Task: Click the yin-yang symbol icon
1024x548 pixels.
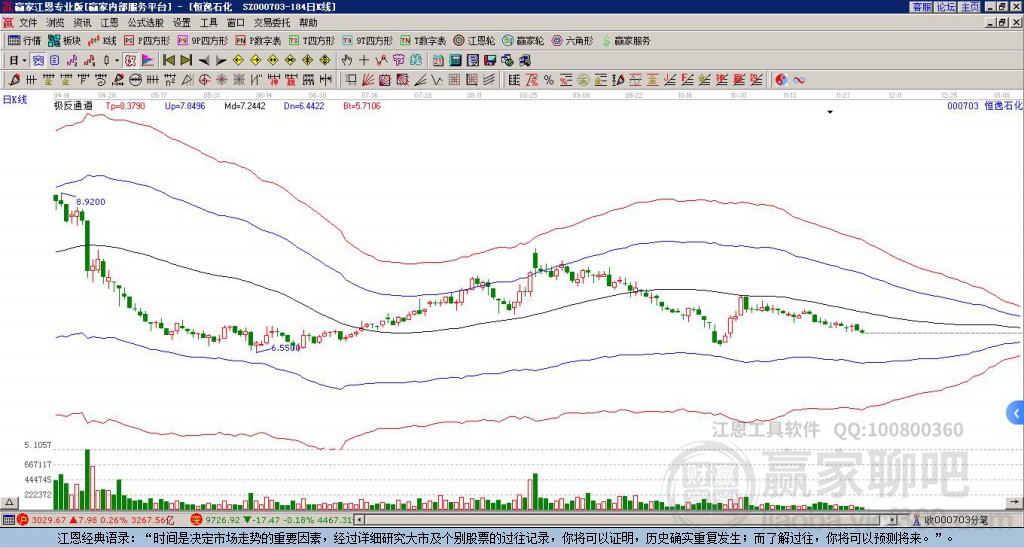Action: click(781, 80)
